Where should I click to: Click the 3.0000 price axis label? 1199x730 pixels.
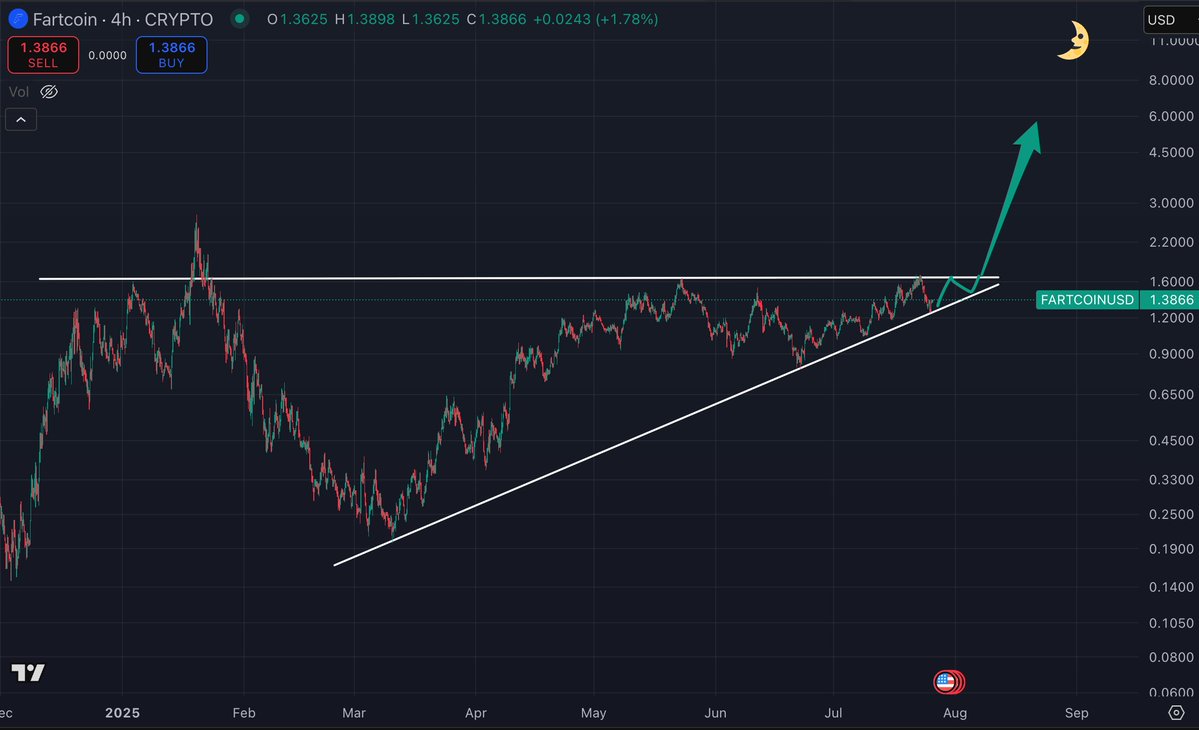1171,203
